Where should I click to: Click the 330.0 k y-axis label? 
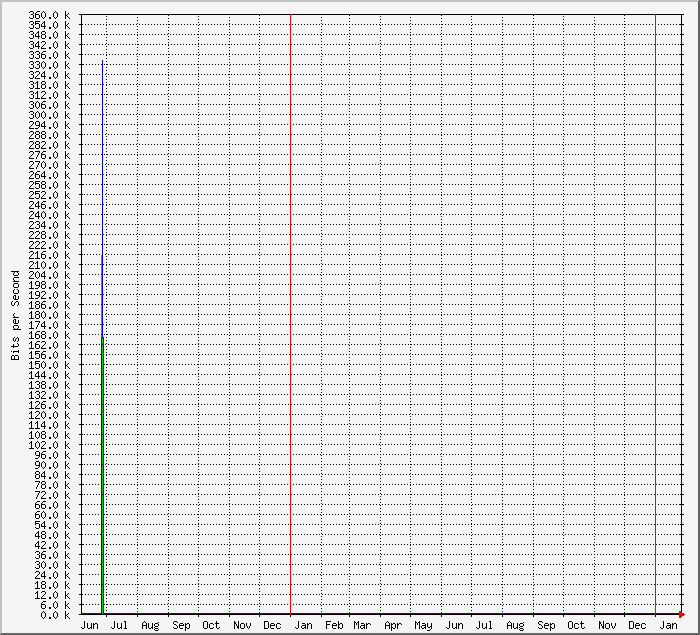coord(49,65)
